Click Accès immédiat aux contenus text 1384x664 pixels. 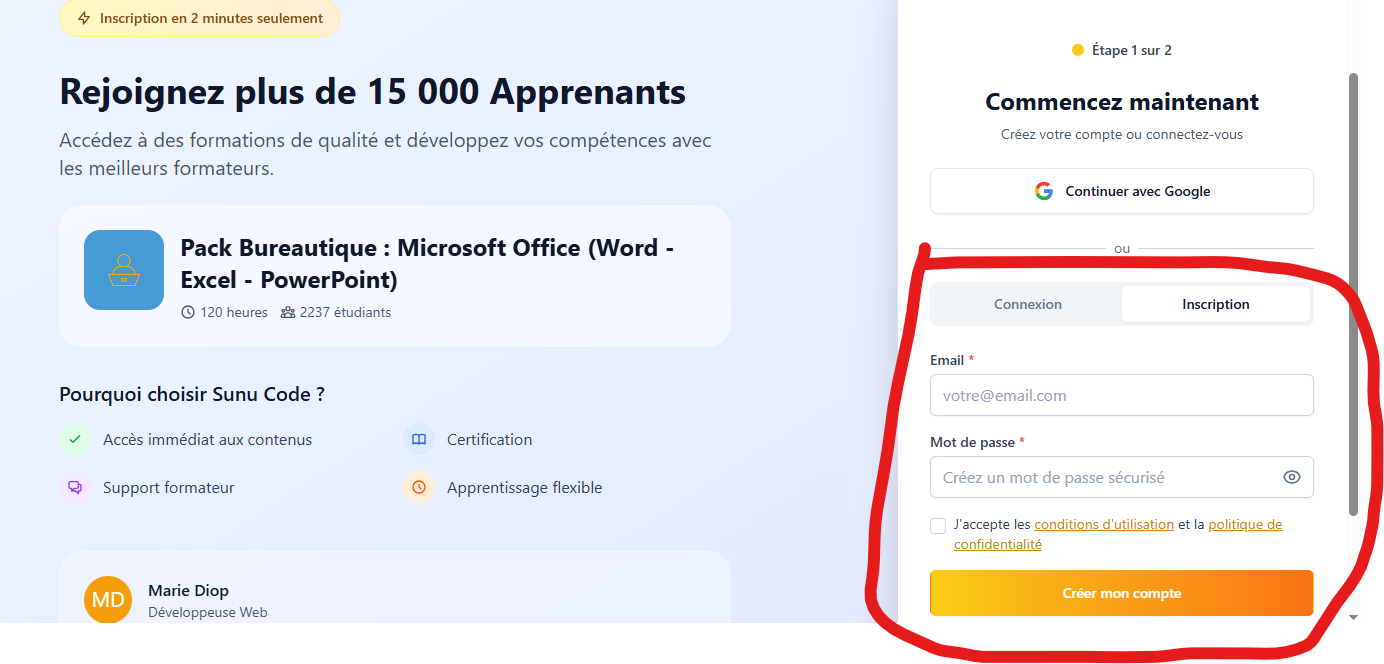click(207, 439)
